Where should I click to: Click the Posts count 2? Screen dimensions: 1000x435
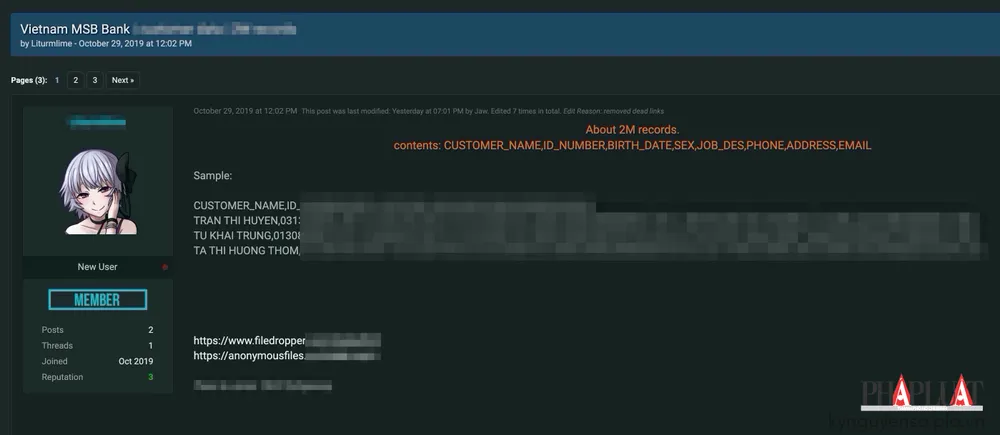tap(151, 330)
